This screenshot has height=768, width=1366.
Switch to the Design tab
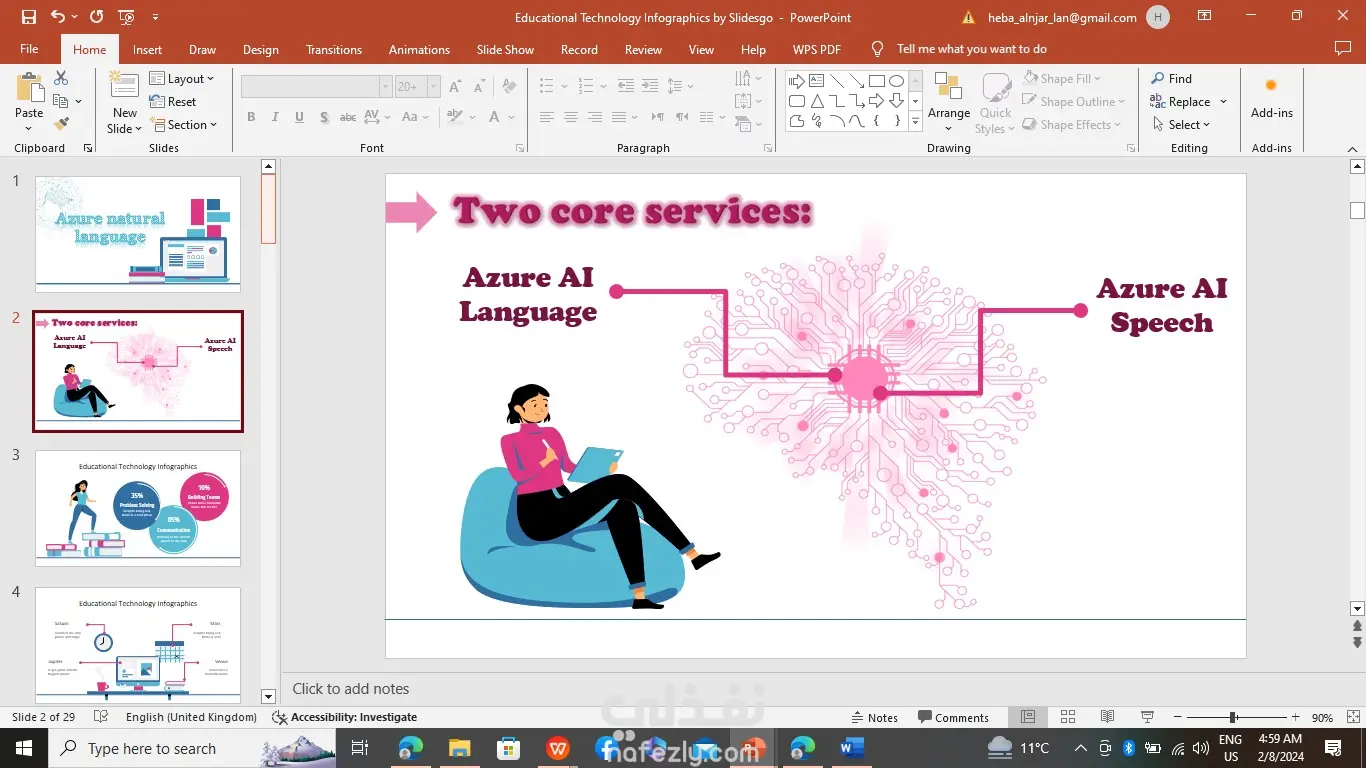click(260, 49)
